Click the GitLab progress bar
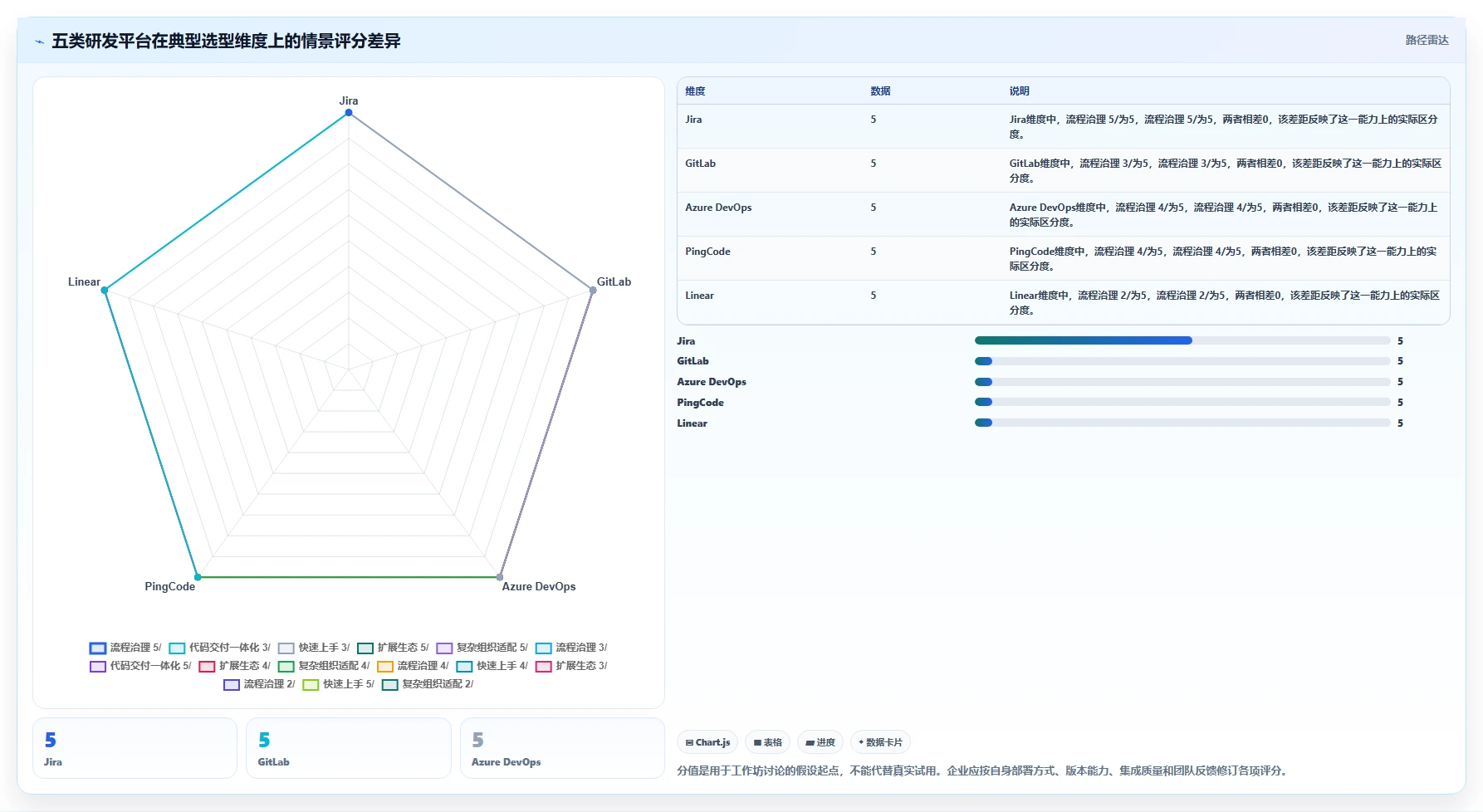 click(1182, 361)
